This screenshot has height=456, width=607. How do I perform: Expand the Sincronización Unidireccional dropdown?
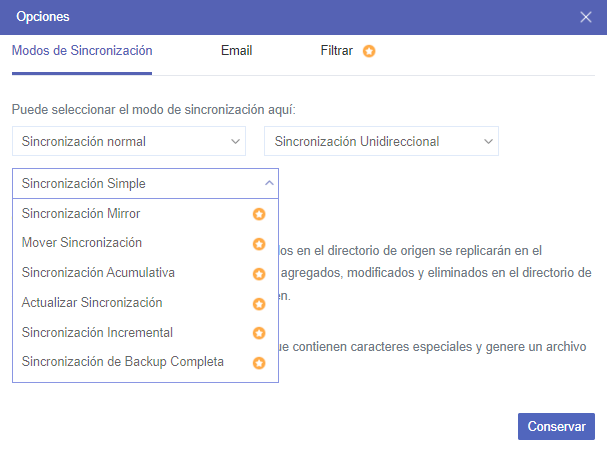pos(381,142)
